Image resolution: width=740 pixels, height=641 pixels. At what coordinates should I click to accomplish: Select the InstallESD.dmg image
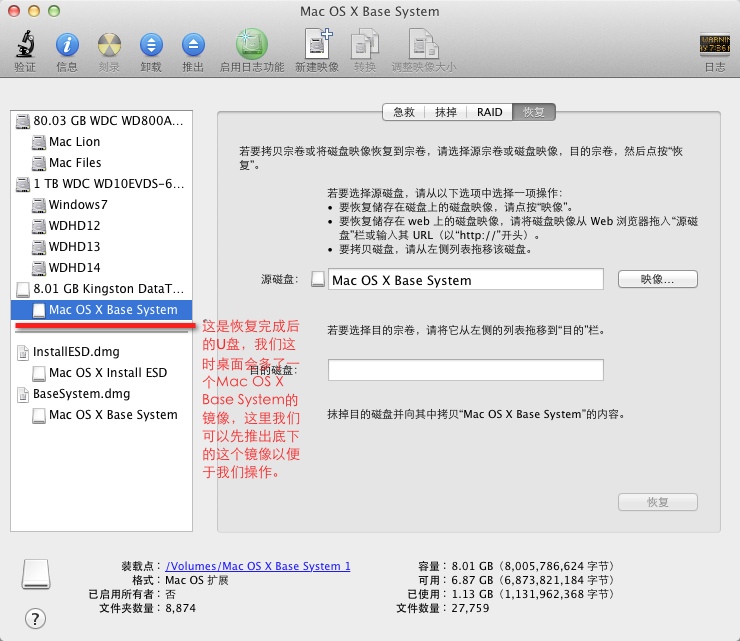point(101,352)
